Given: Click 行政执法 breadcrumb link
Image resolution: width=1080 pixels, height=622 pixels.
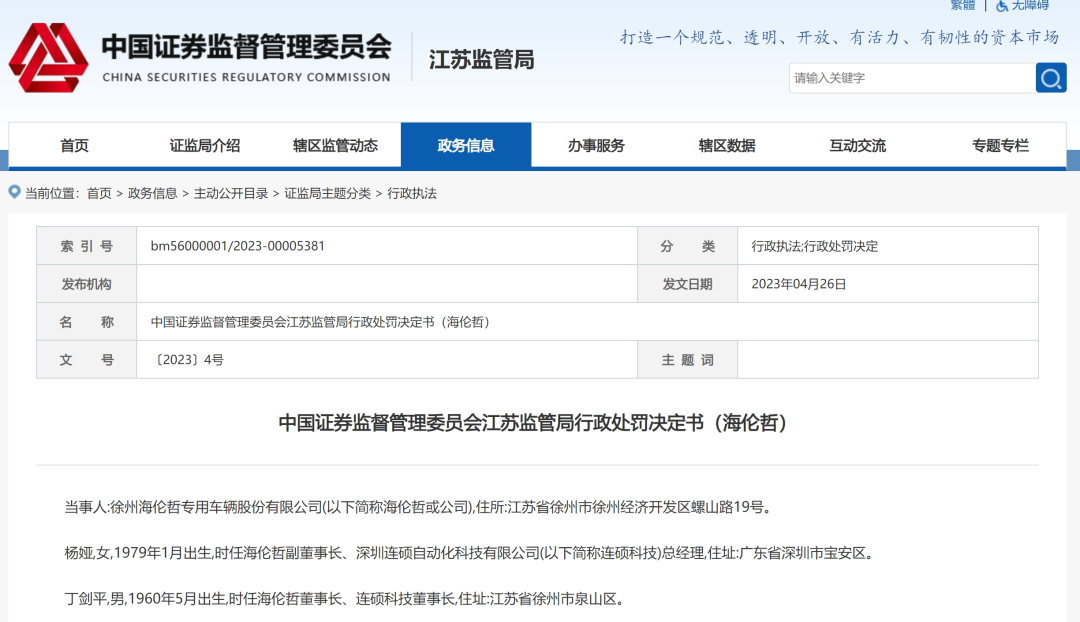Looking at the screenshot, I should tap(412, 194).
